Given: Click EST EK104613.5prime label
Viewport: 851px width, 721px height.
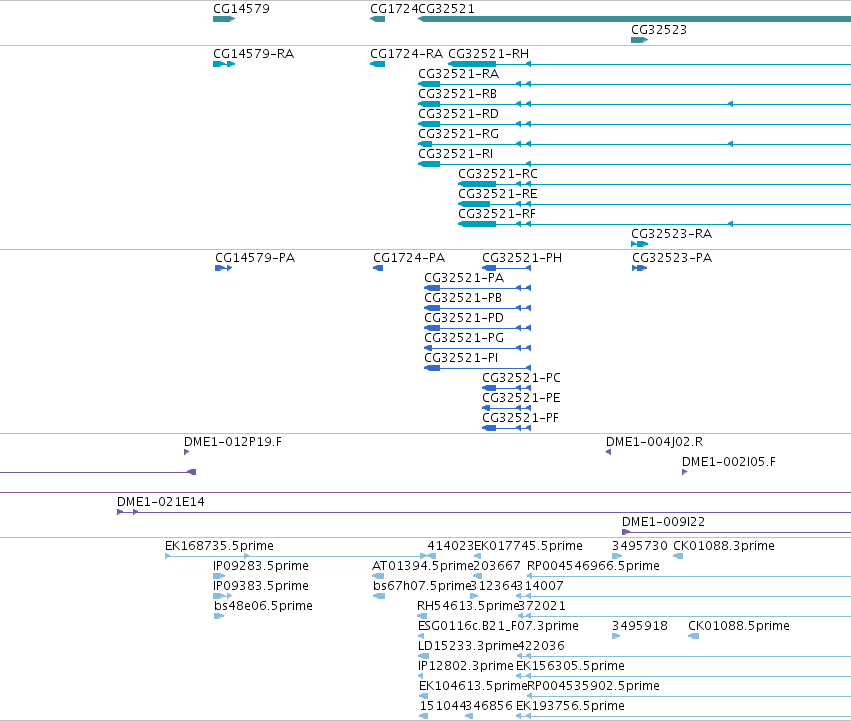Looking at the screenshot, I should 473,686.
